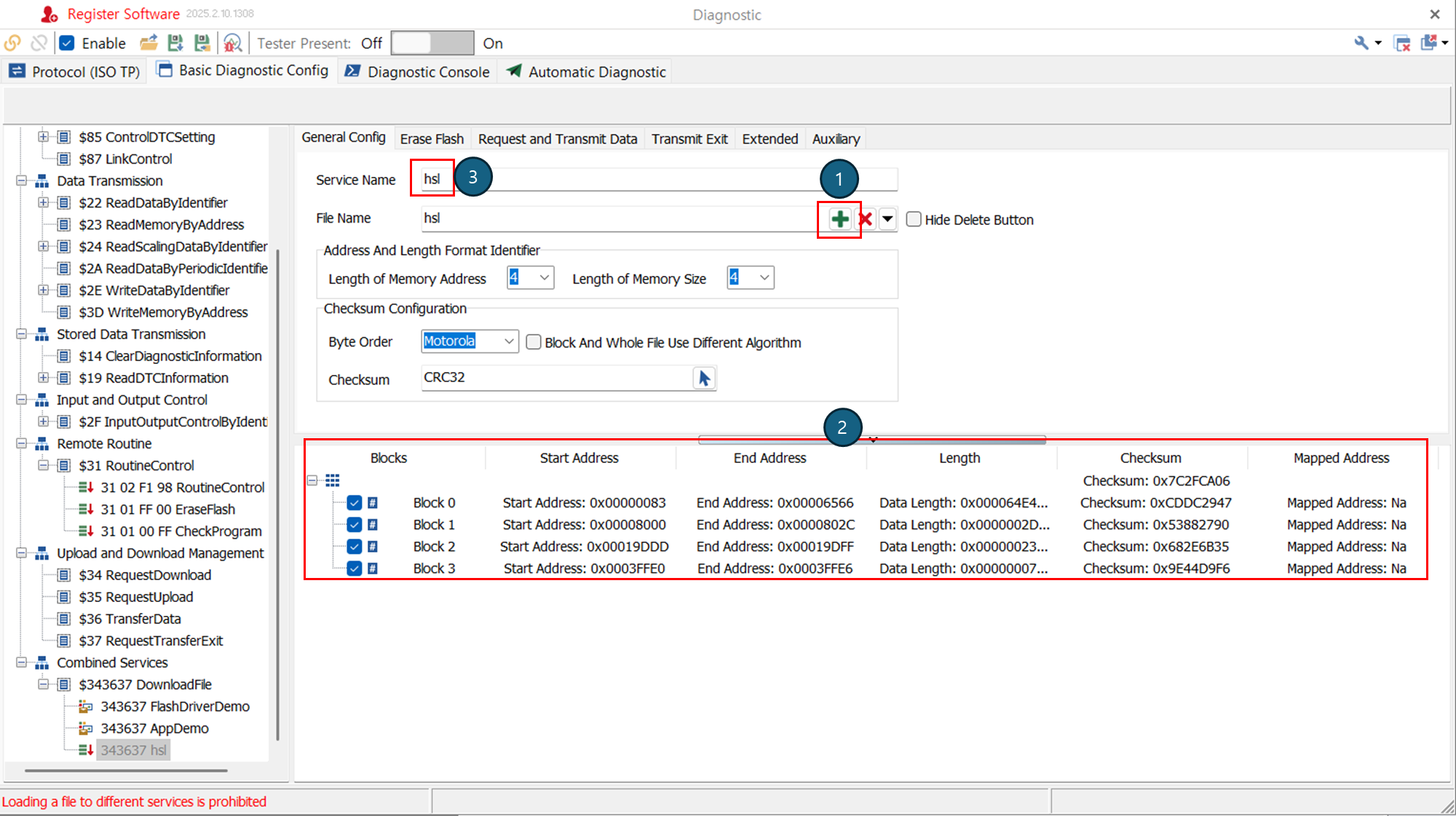Screen dimensions: 1456x816
Task: Click the open folder icon in toolbar
Action: click(x=149, y=44)
